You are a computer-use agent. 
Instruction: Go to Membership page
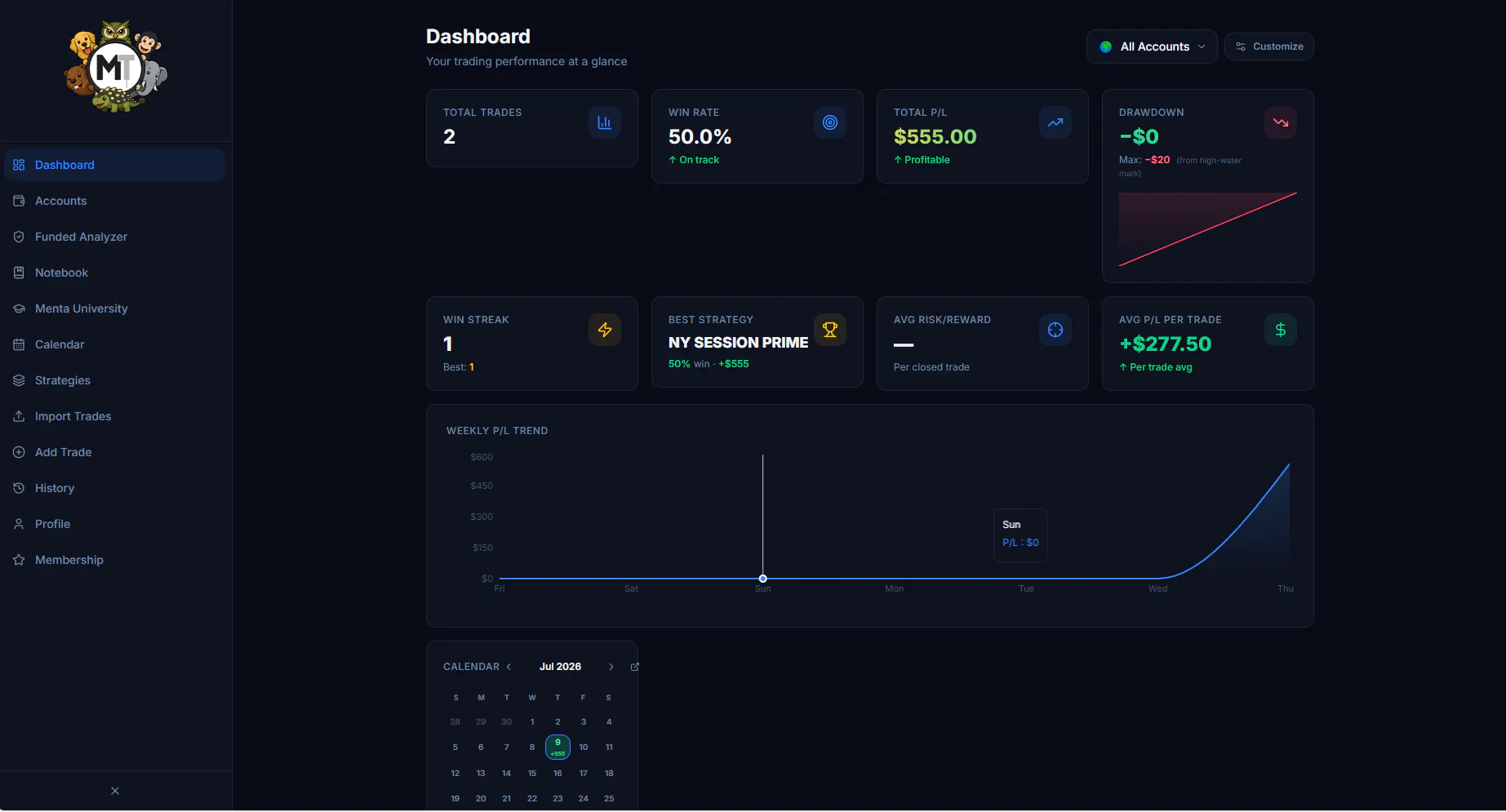point(114,560)
